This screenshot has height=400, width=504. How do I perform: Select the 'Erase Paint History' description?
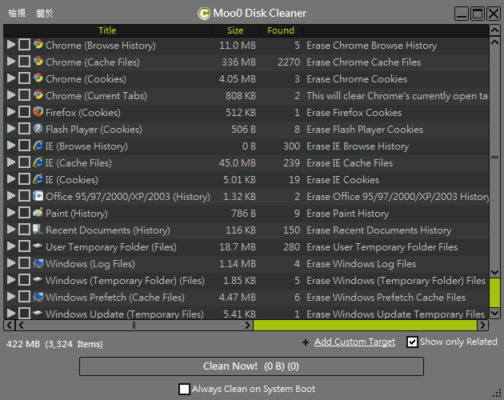pos(347,213)
